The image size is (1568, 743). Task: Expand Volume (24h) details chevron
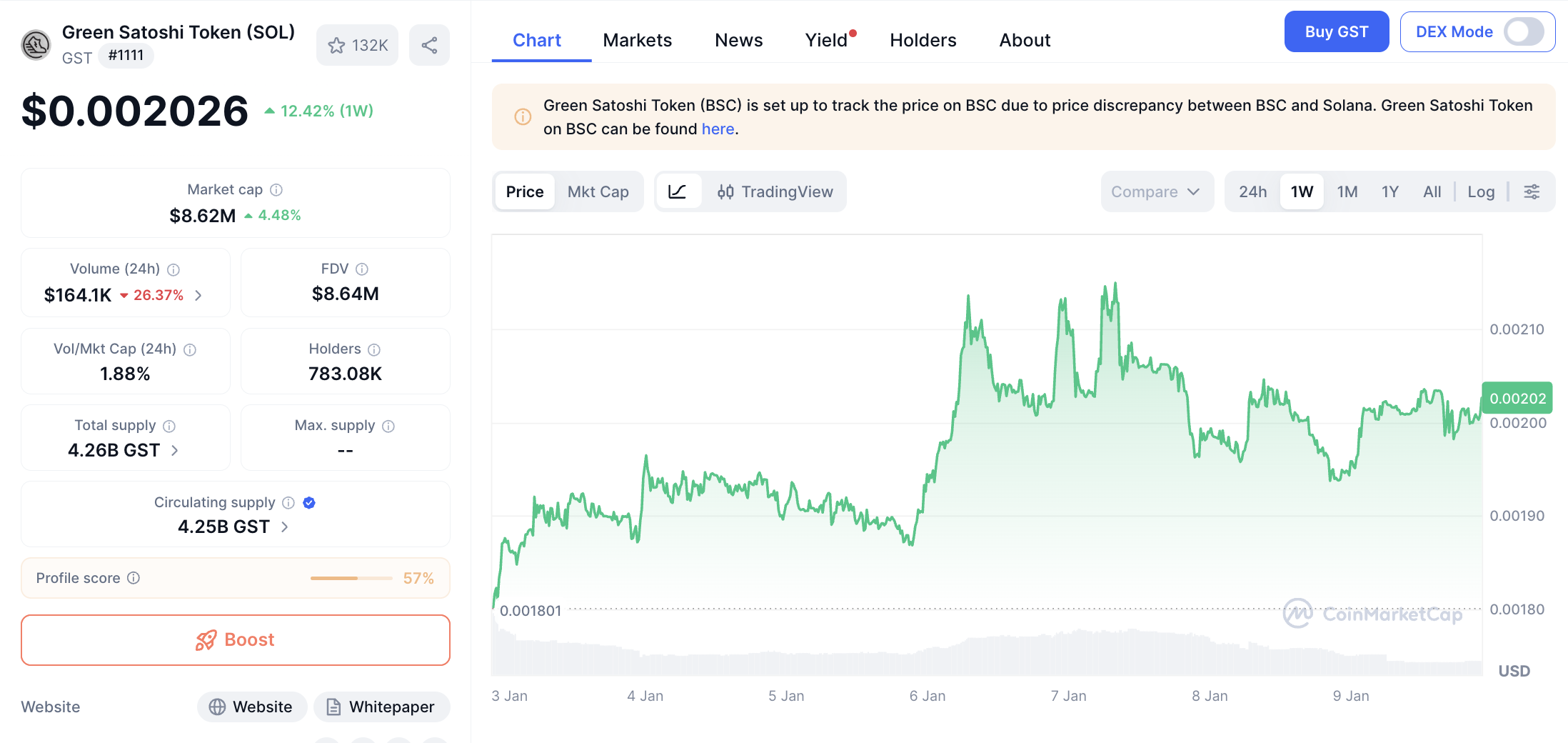point(198,295)
